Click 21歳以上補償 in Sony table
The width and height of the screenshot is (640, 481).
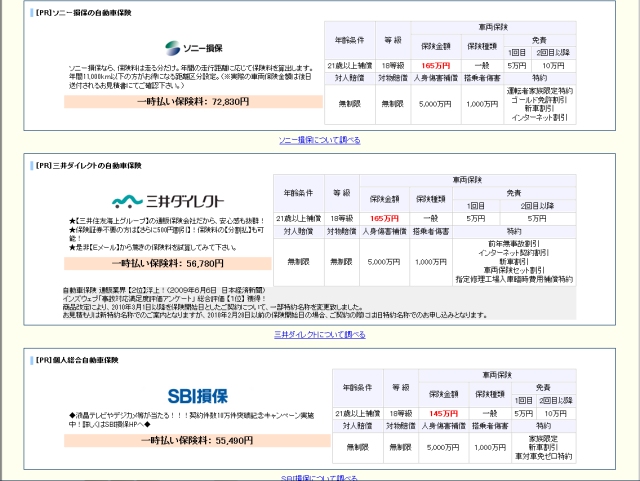(350, 66)
